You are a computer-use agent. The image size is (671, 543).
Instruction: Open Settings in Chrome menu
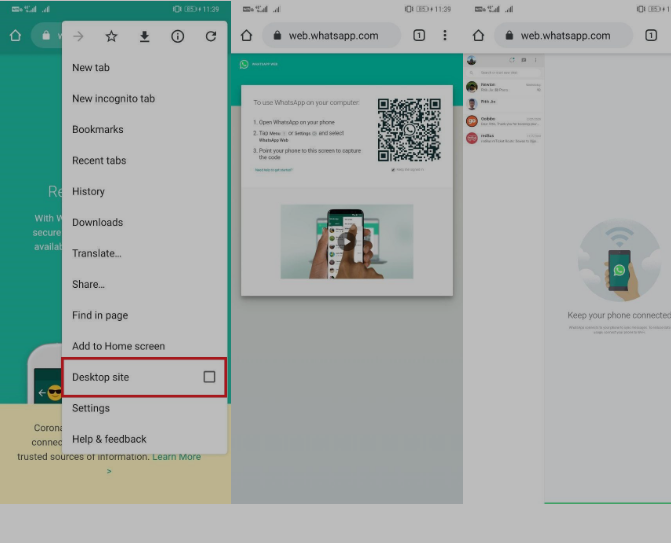pos(144,408)
